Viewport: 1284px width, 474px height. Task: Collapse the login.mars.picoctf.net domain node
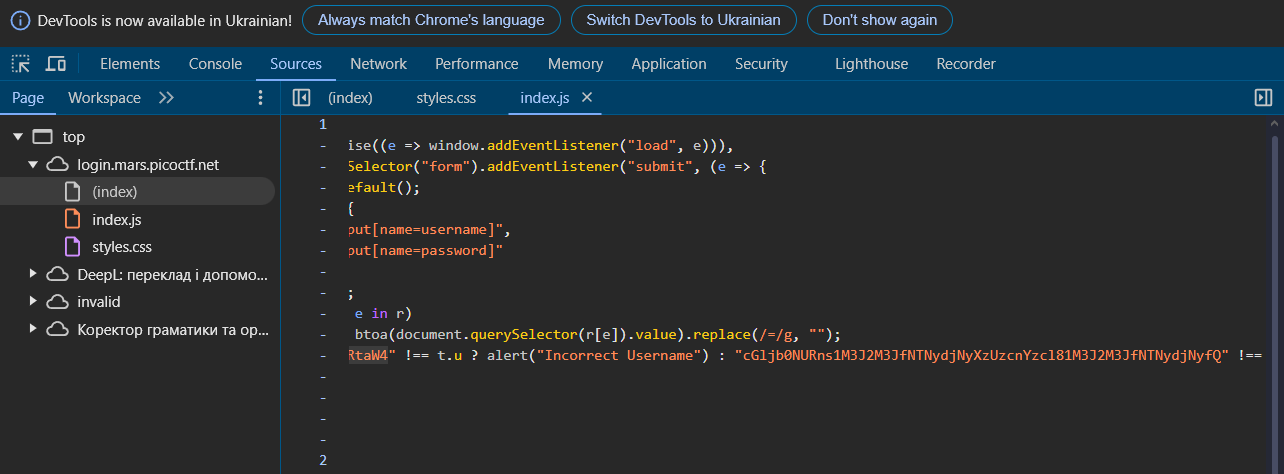click(33, 164)
